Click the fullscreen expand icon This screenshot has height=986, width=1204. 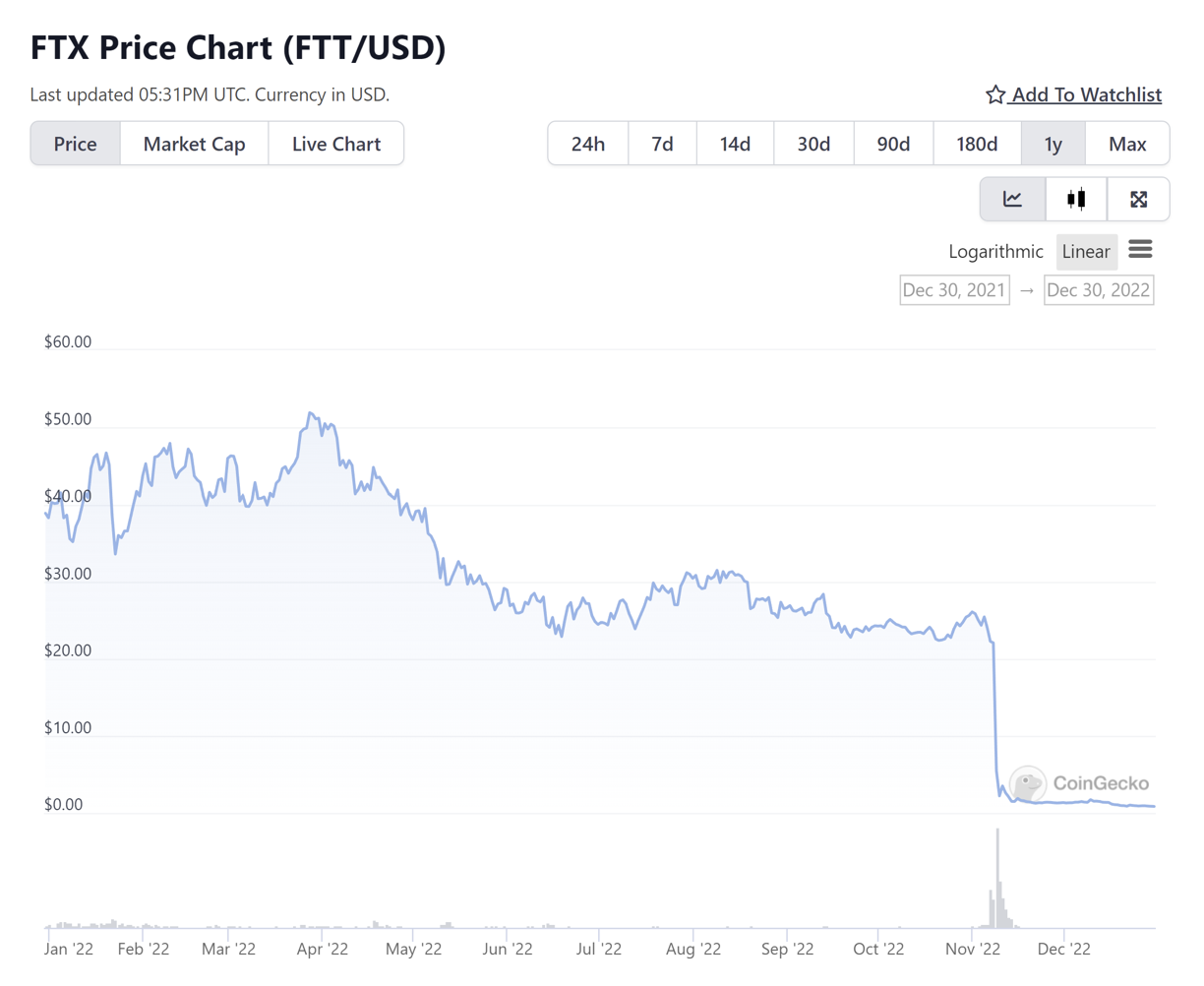tap(1138, 200)
